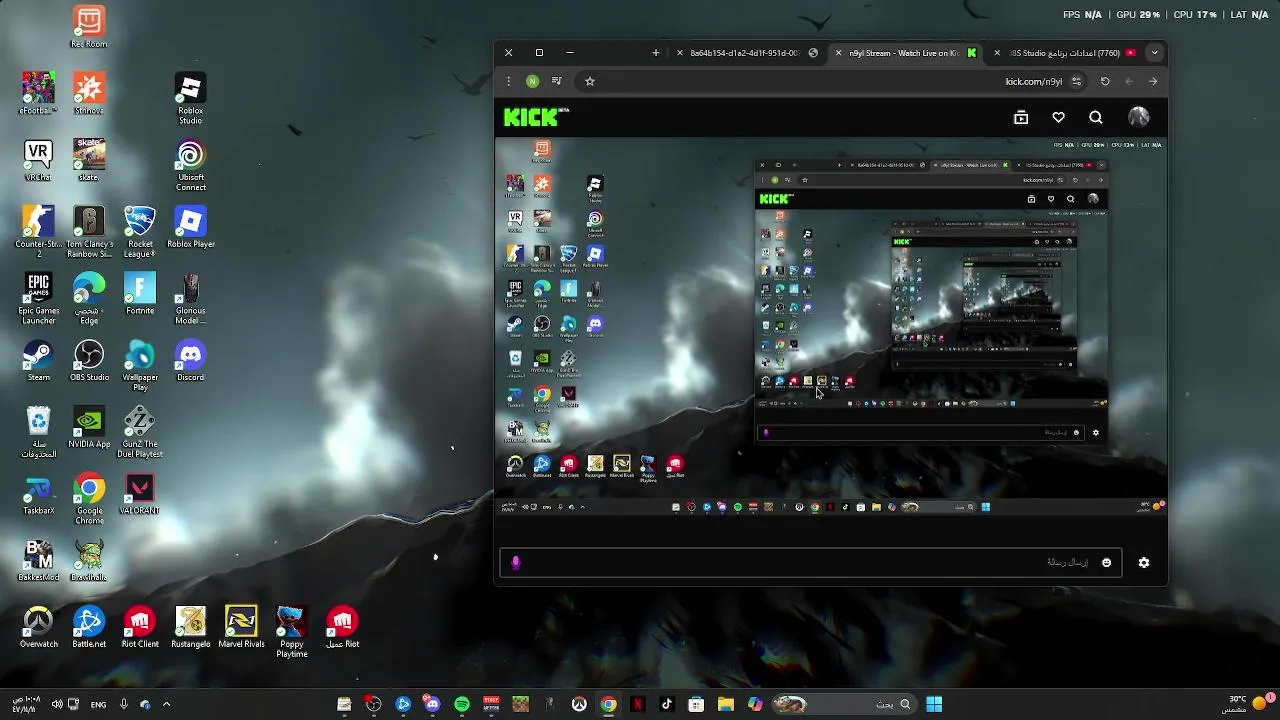Select GunZ The Duel Playtest icon
Image resolution: width=1280 pixels, height=720 pixels.
click(140, 433)
